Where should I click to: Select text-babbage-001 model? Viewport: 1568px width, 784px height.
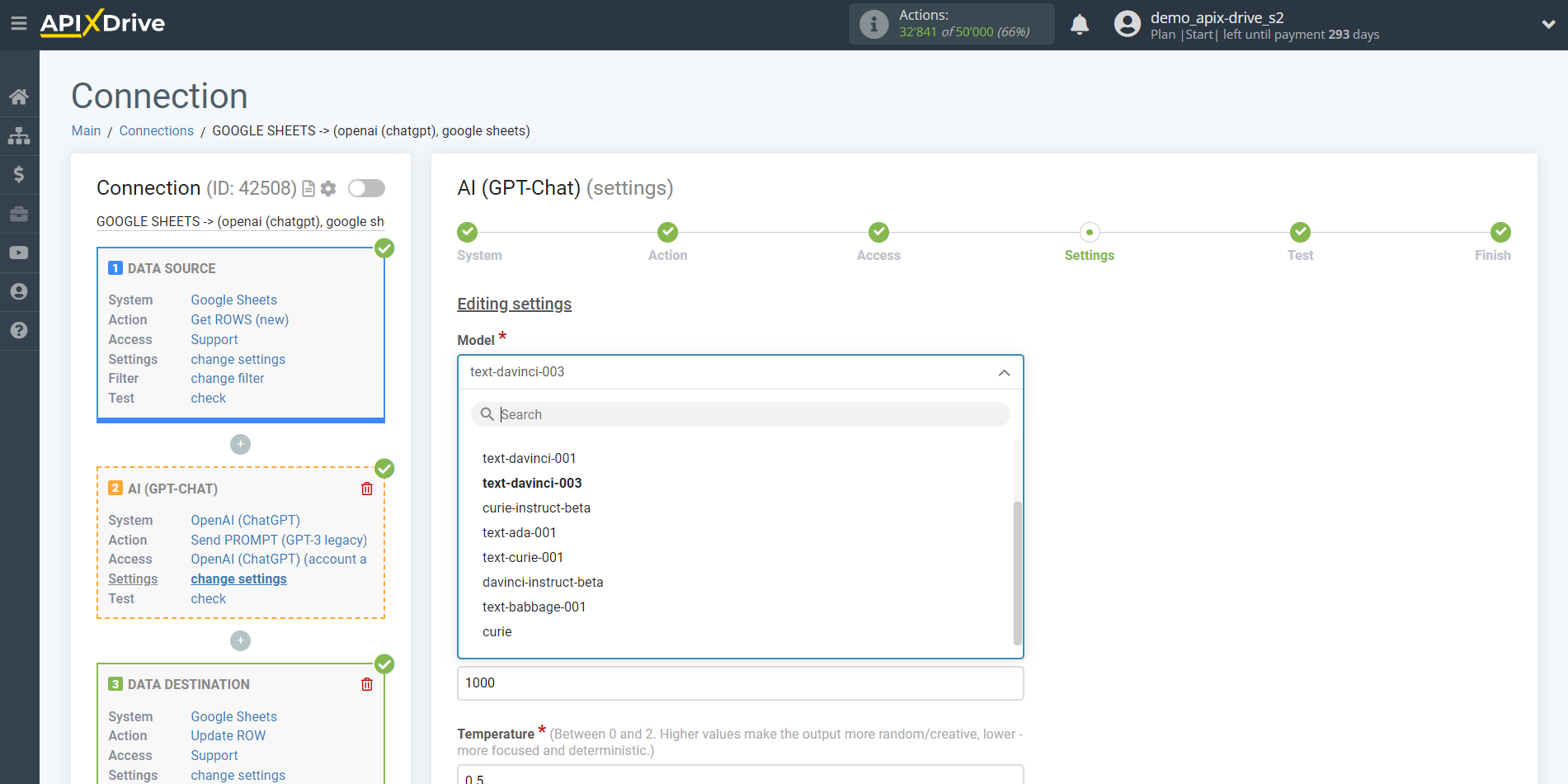(x=534, y=607)
